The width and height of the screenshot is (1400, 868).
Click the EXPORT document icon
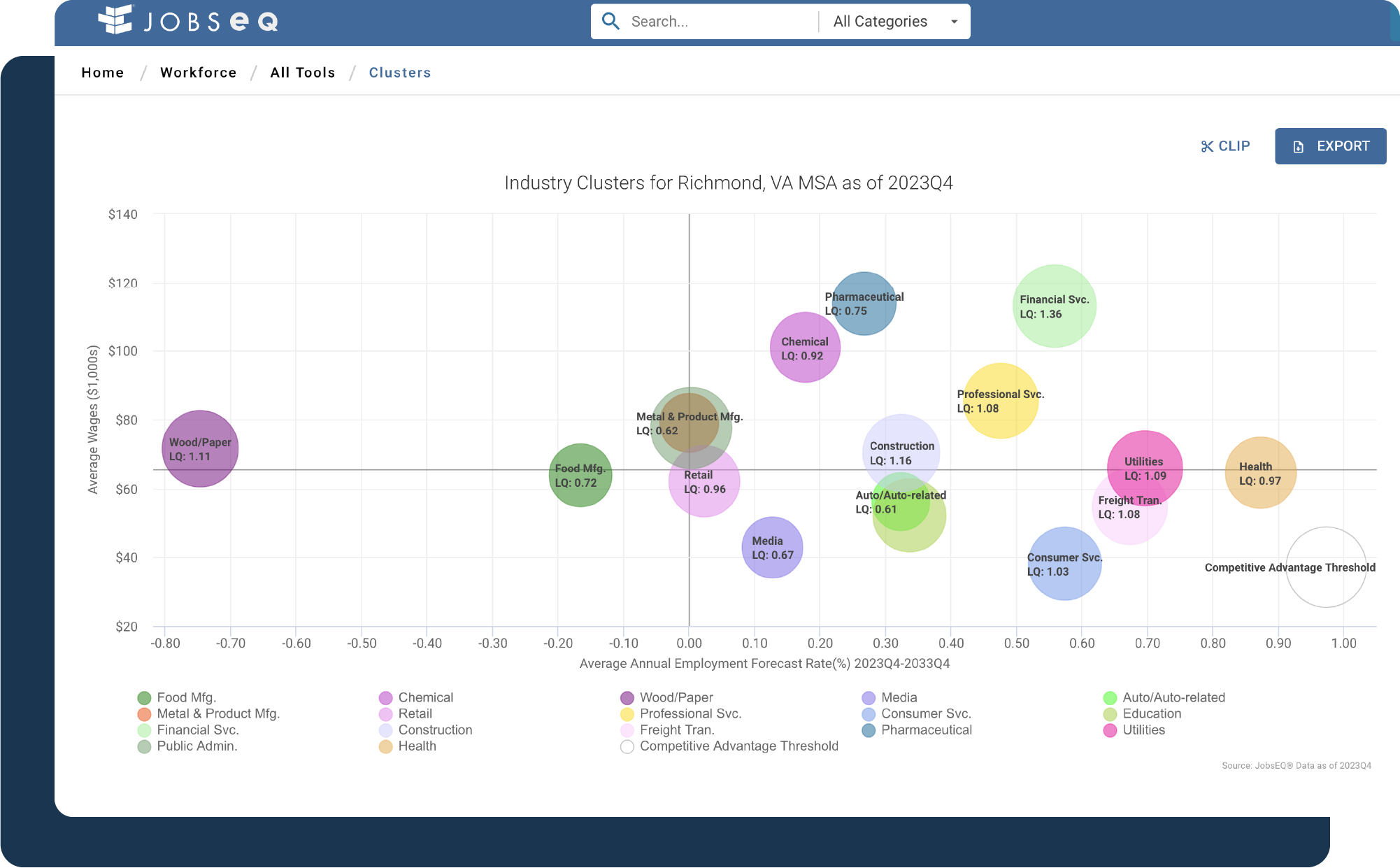point(1299,147)
